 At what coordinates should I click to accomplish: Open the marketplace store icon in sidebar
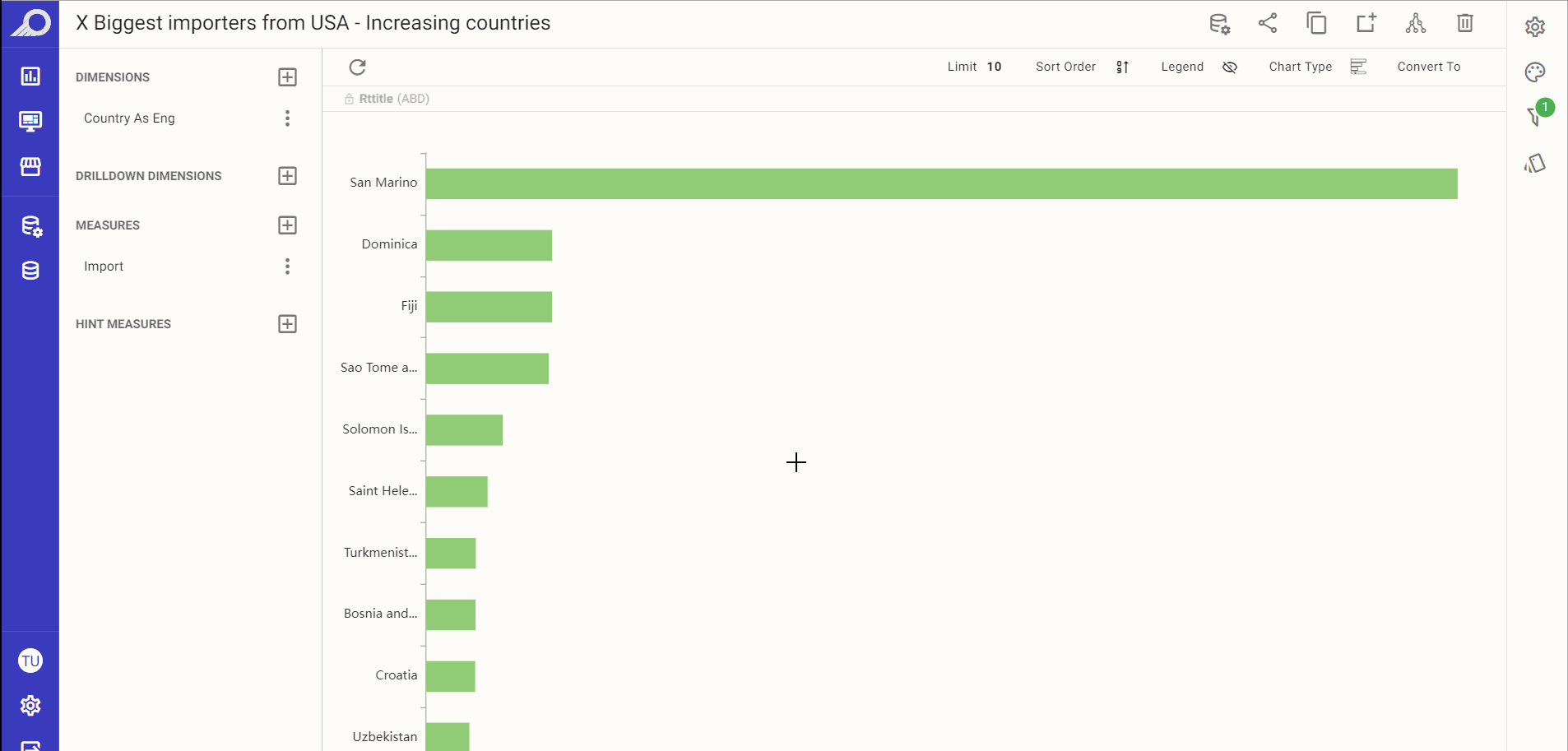tap(30, 167)
